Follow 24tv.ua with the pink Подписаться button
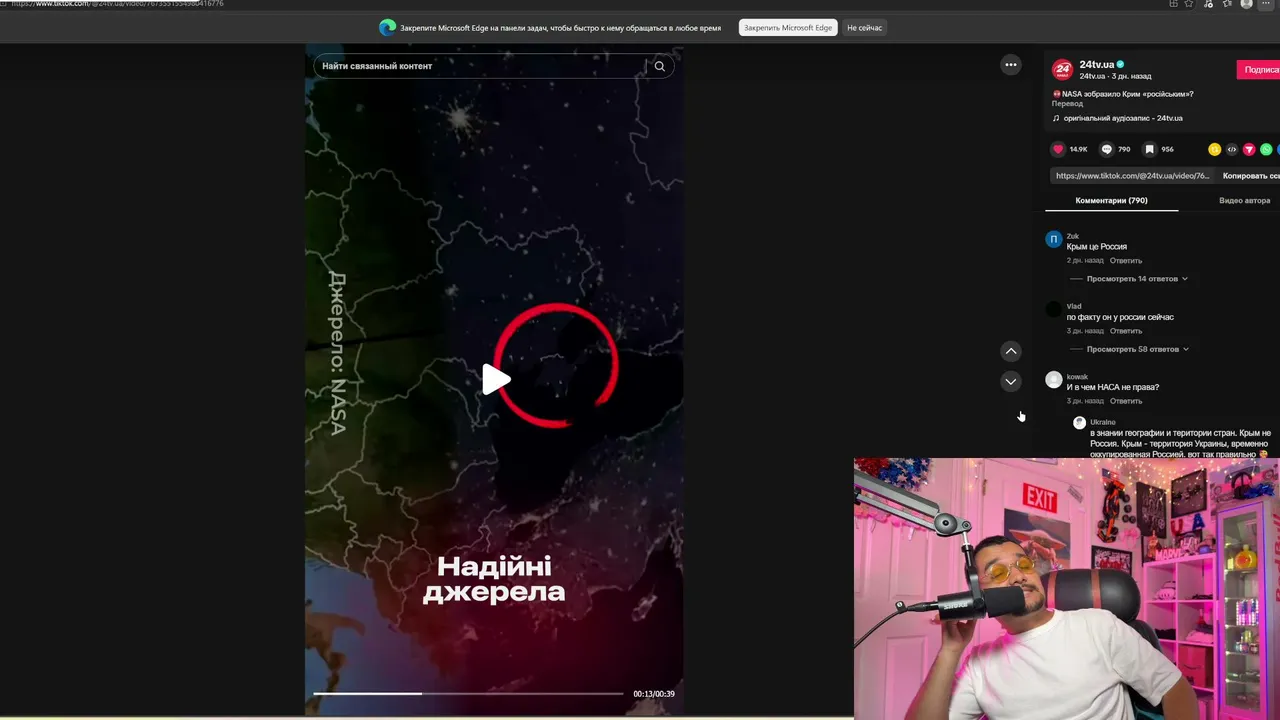Image resolution: width=1280 pixels, height=720 pixels. point(1259,69)
